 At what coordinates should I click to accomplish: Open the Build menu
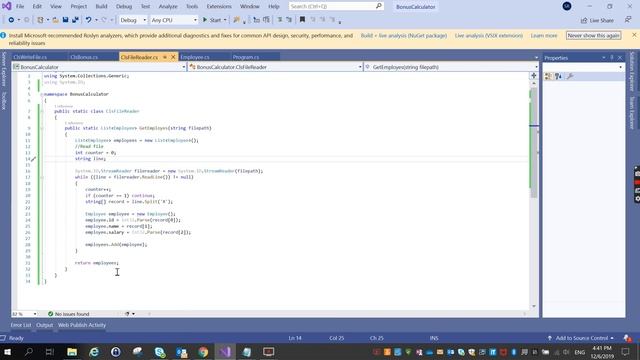pyautogui.click(x=101, y=7)
